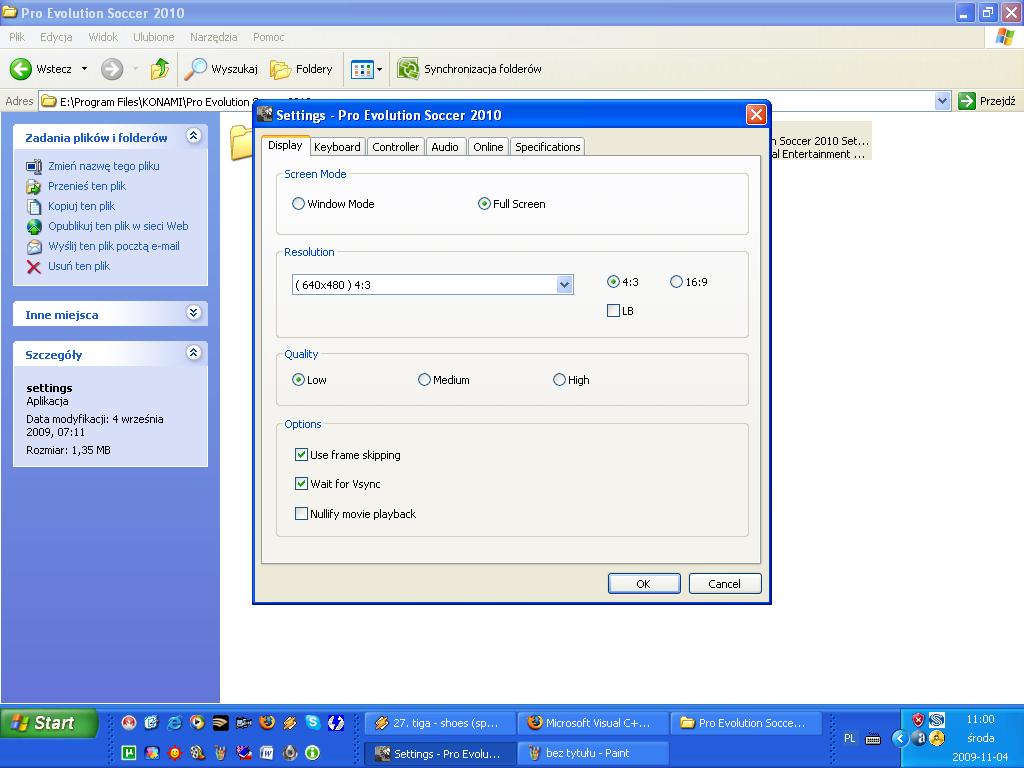The width and height of the screenshot is (1024, 768).
Task: Toggle the Foldery pane button
Action: [301, 69]
